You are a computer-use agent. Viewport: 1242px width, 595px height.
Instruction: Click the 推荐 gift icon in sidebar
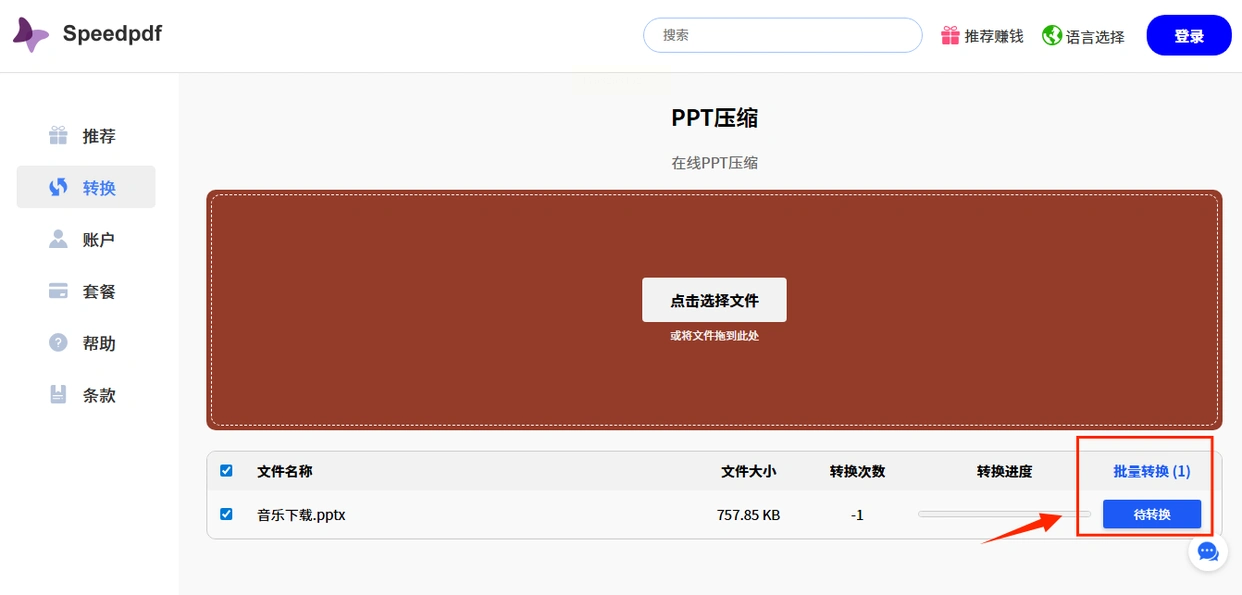[x=59, y=135]
